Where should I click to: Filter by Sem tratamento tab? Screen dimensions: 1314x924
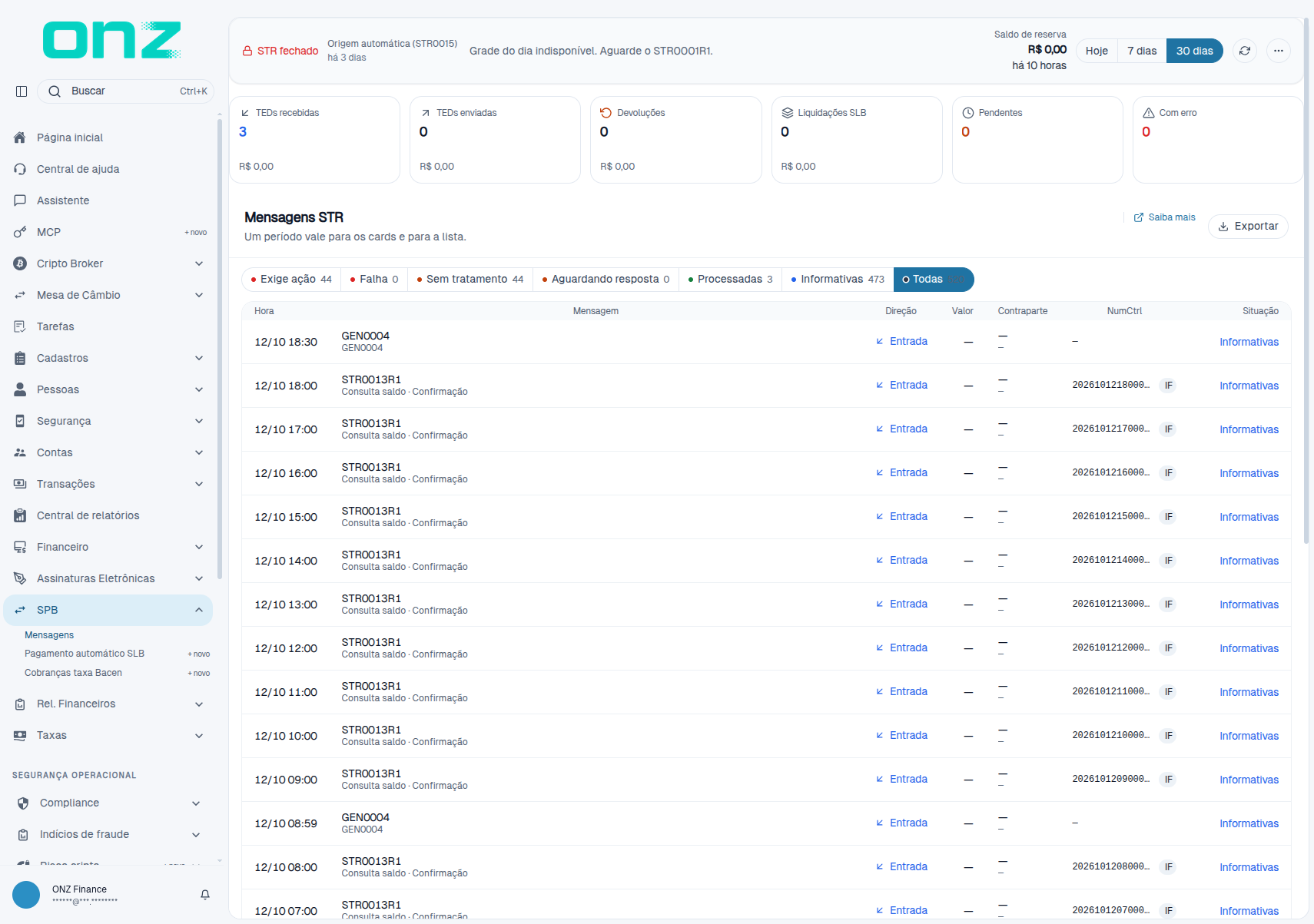[470, 280]
